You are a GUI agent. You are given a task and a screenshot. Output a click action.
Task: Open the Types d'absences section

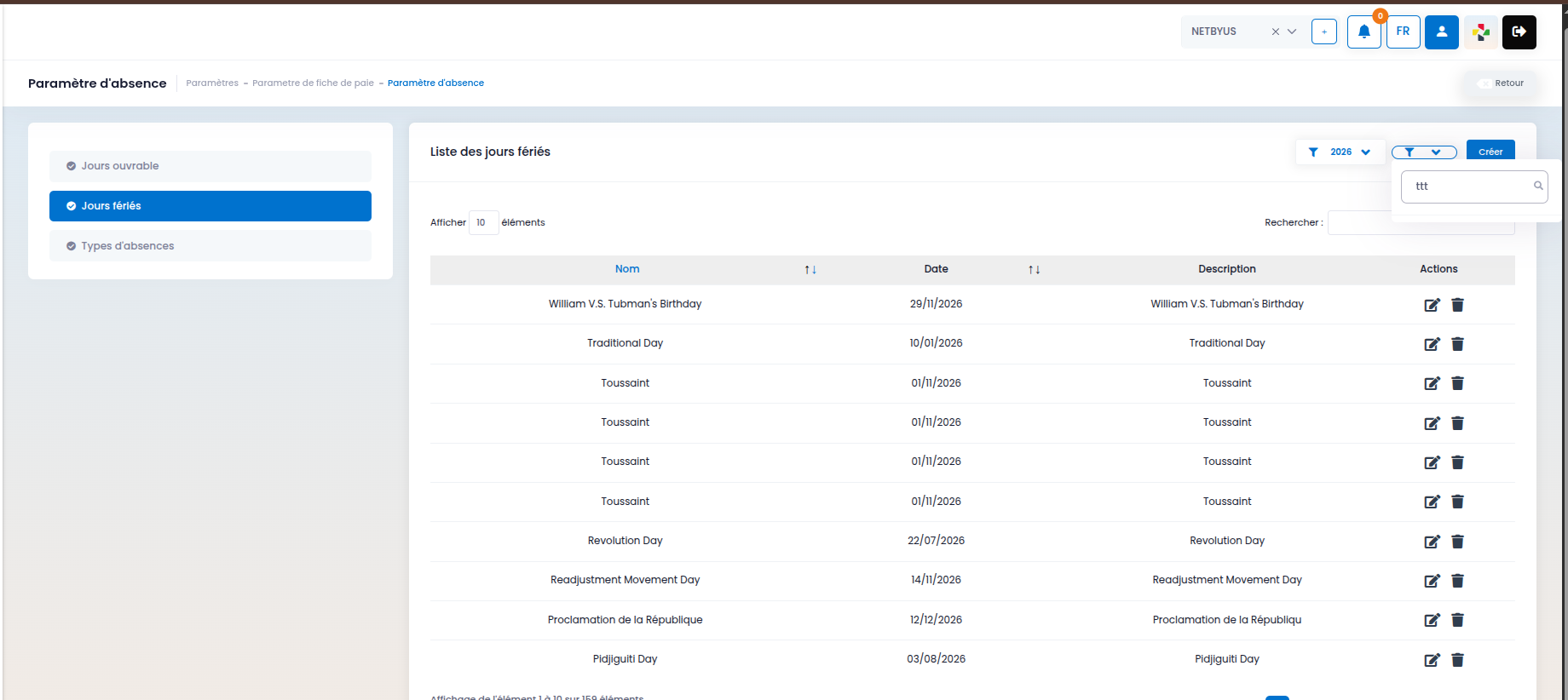210,246
